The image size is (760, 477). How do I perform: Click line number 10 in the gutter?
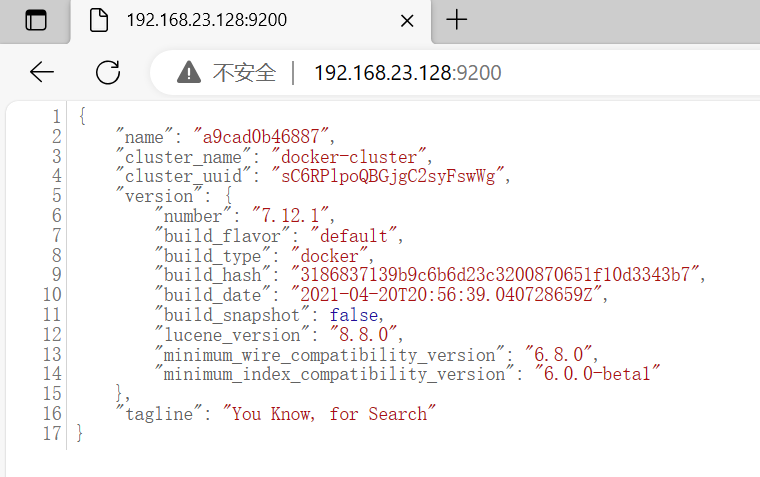tap(52, 295)
